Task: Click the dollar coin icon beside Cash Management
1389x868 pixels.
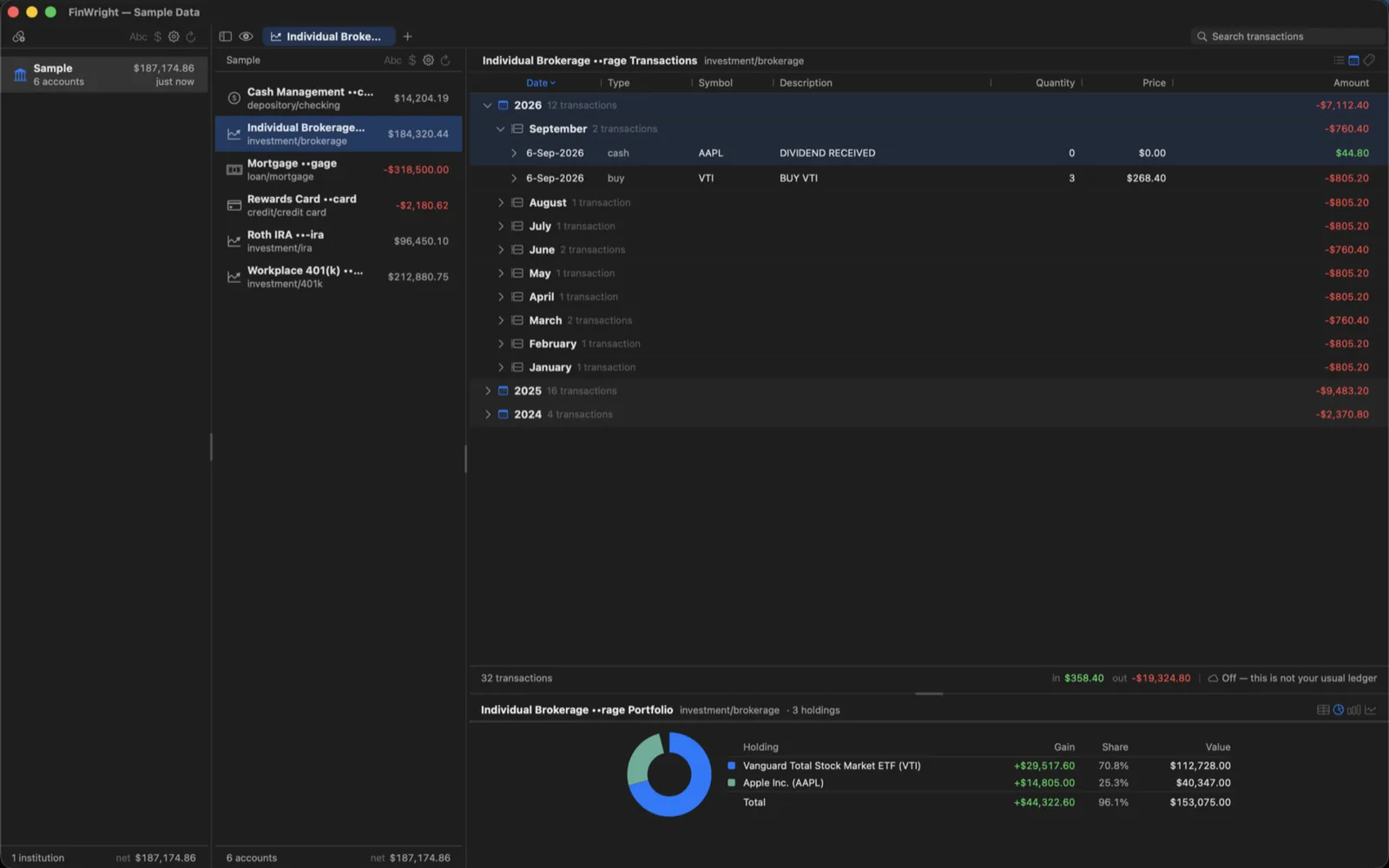Action: pos(234,98)
